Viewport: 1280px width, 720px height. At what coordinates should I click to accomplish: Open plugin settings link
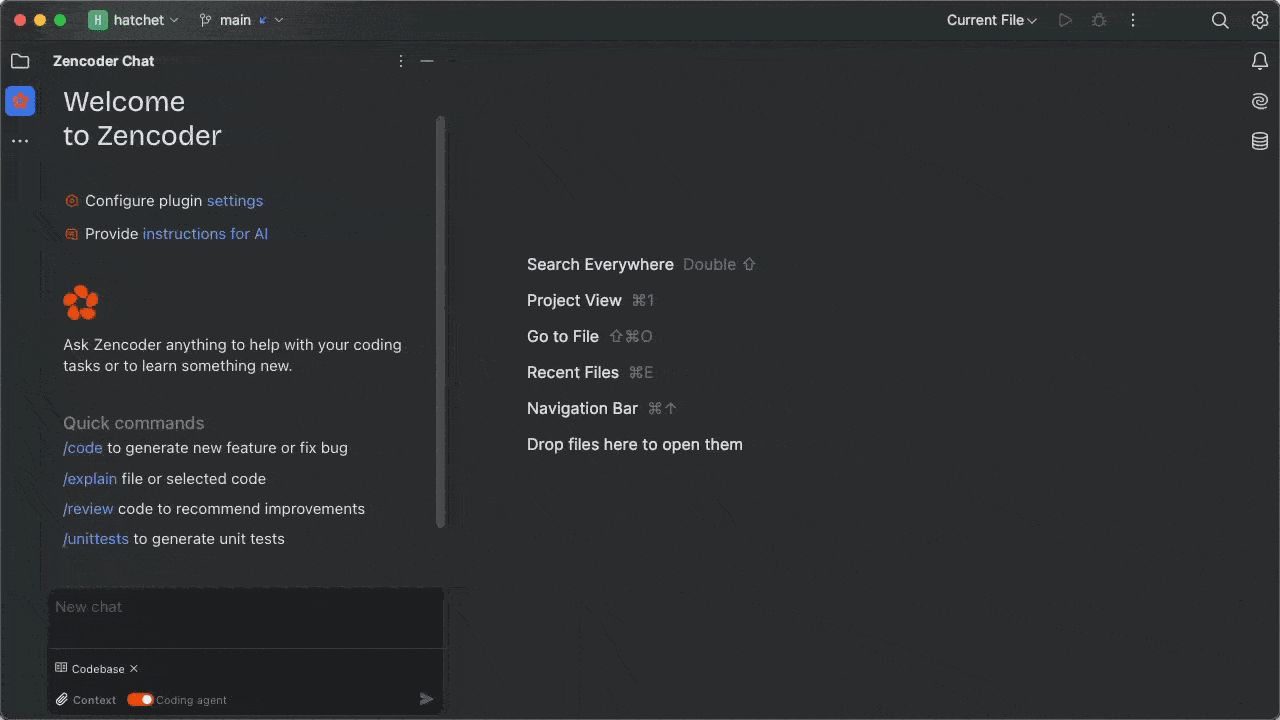[235, 201]
